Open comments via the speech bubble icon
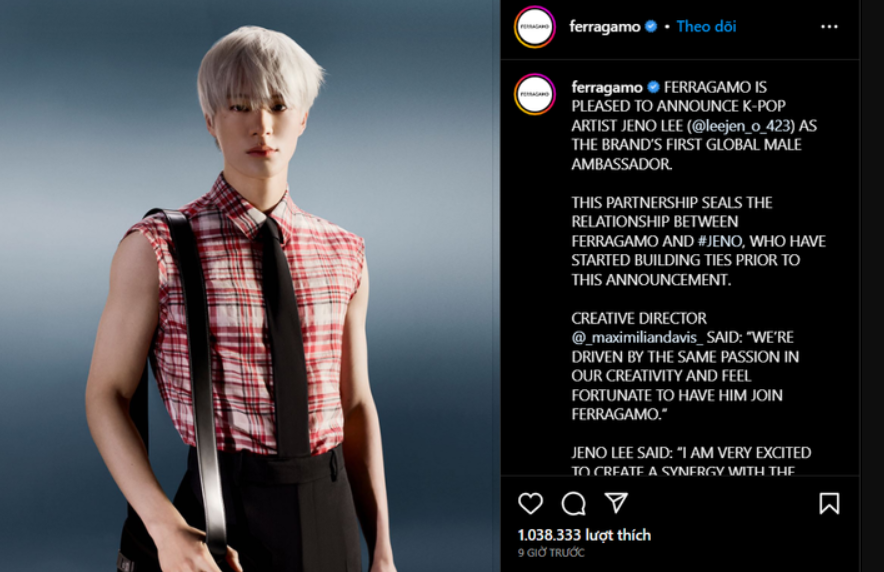The height and width of the screenshot is (572, 884). pyautogui.click(x=573, y=503)
